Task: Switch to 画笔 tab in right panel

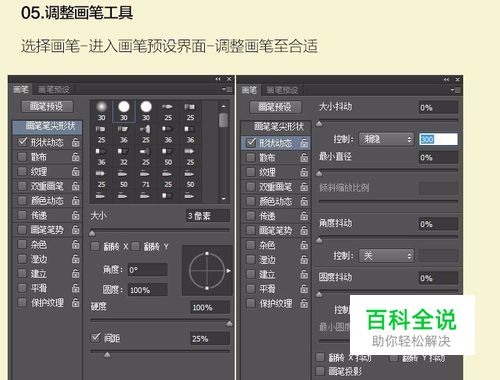Action: coord(249,90)
